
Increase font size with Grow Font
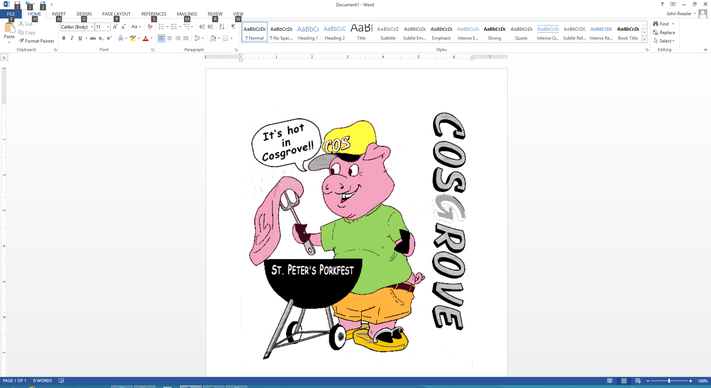115,27
